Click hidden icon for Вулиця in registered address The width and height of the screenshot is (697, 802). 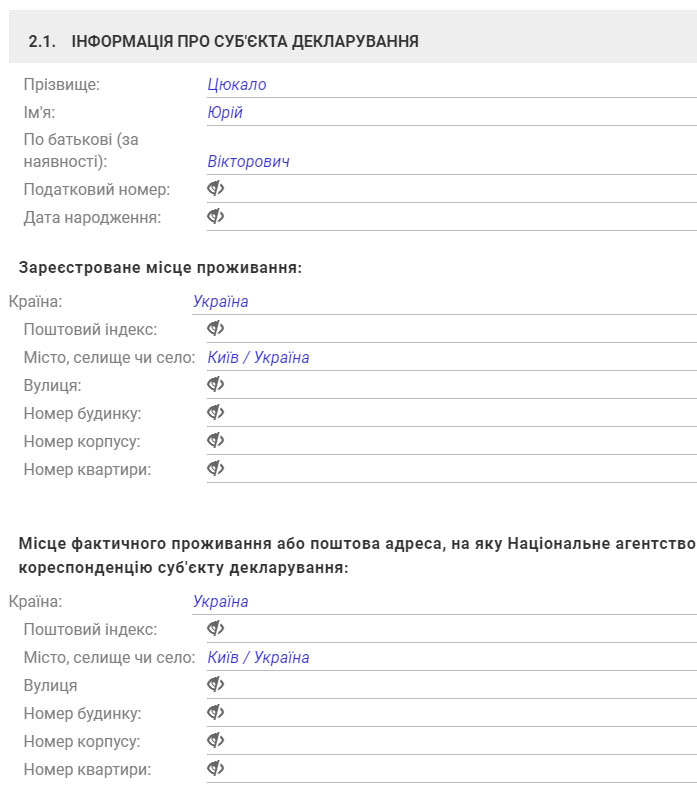pos(216,384)
